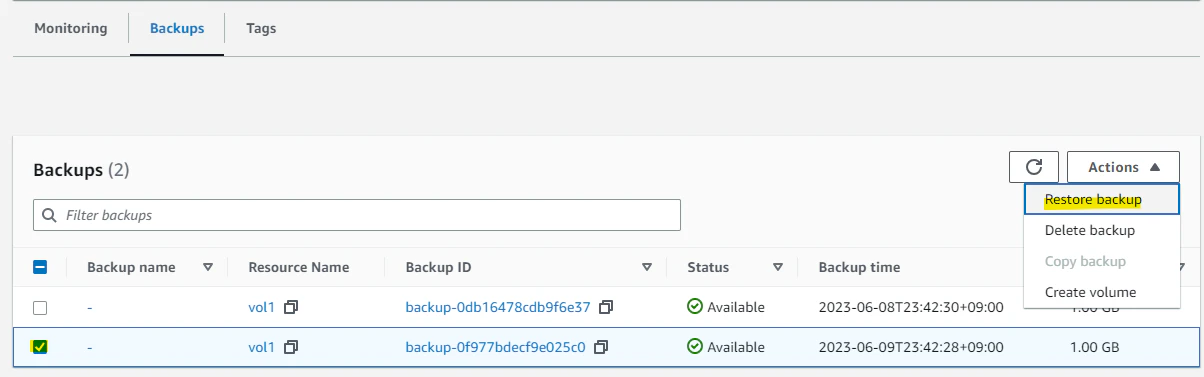The height and width of the screenshot is (377, 1204).
Task: Toggle the select-all backups header checkbox
Action: (40, 267)
